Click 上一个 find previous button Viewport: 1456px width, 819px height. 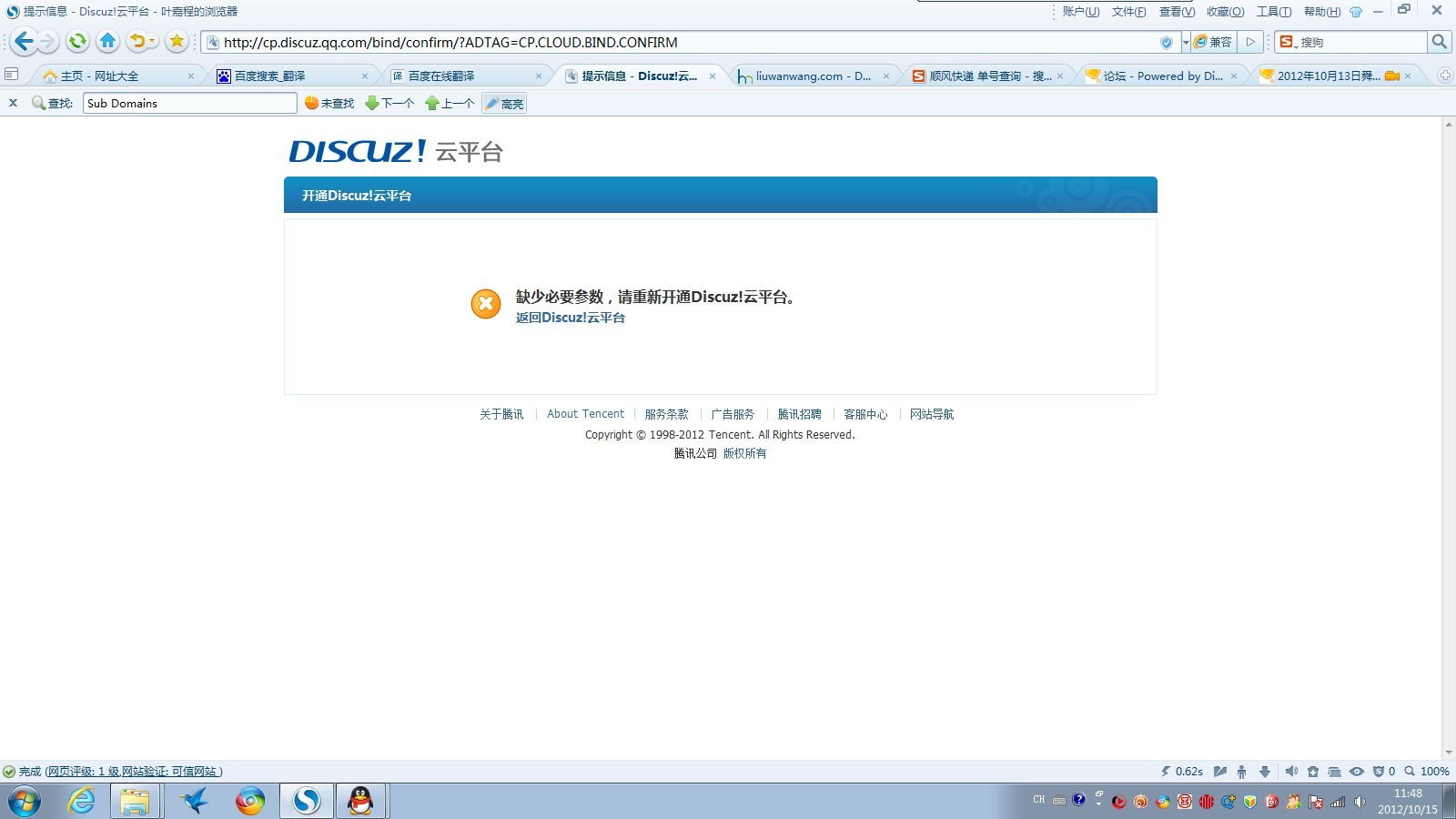(x=450, y=104)
